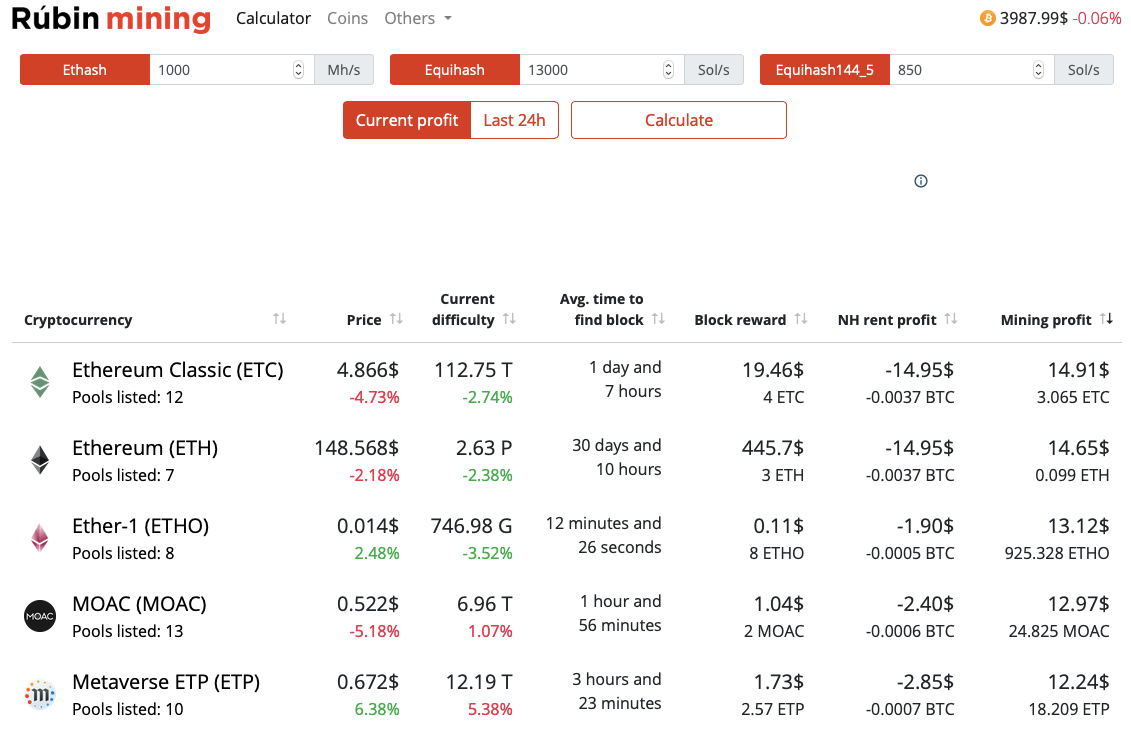Sort table by Mining profit arrows
This screenshot has width=1131, height=734.
click(1106, 319)
